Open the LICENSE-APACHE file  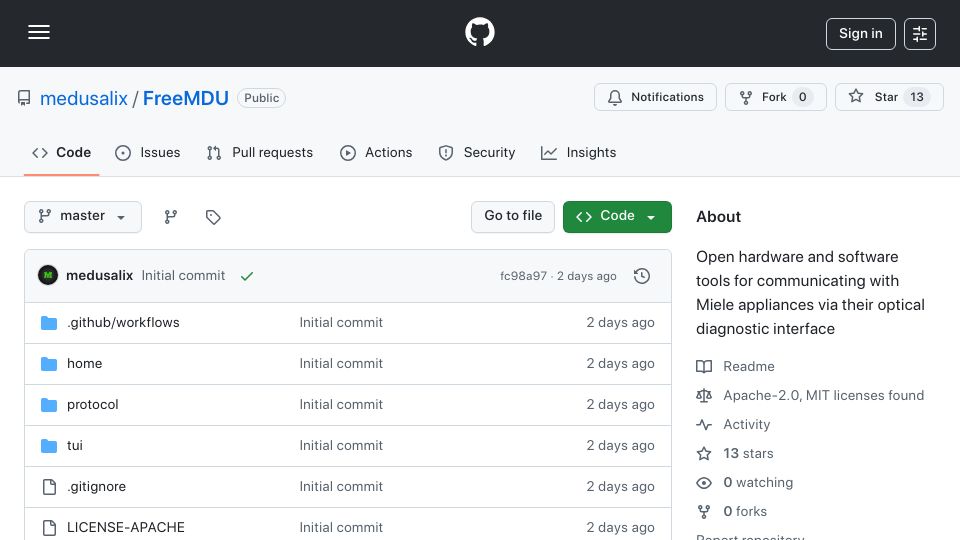point(126,528)
